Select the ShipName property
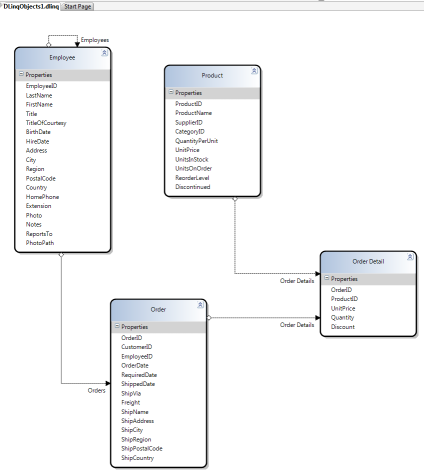Screen dimensions: 424x473 [x=135, y=412]
